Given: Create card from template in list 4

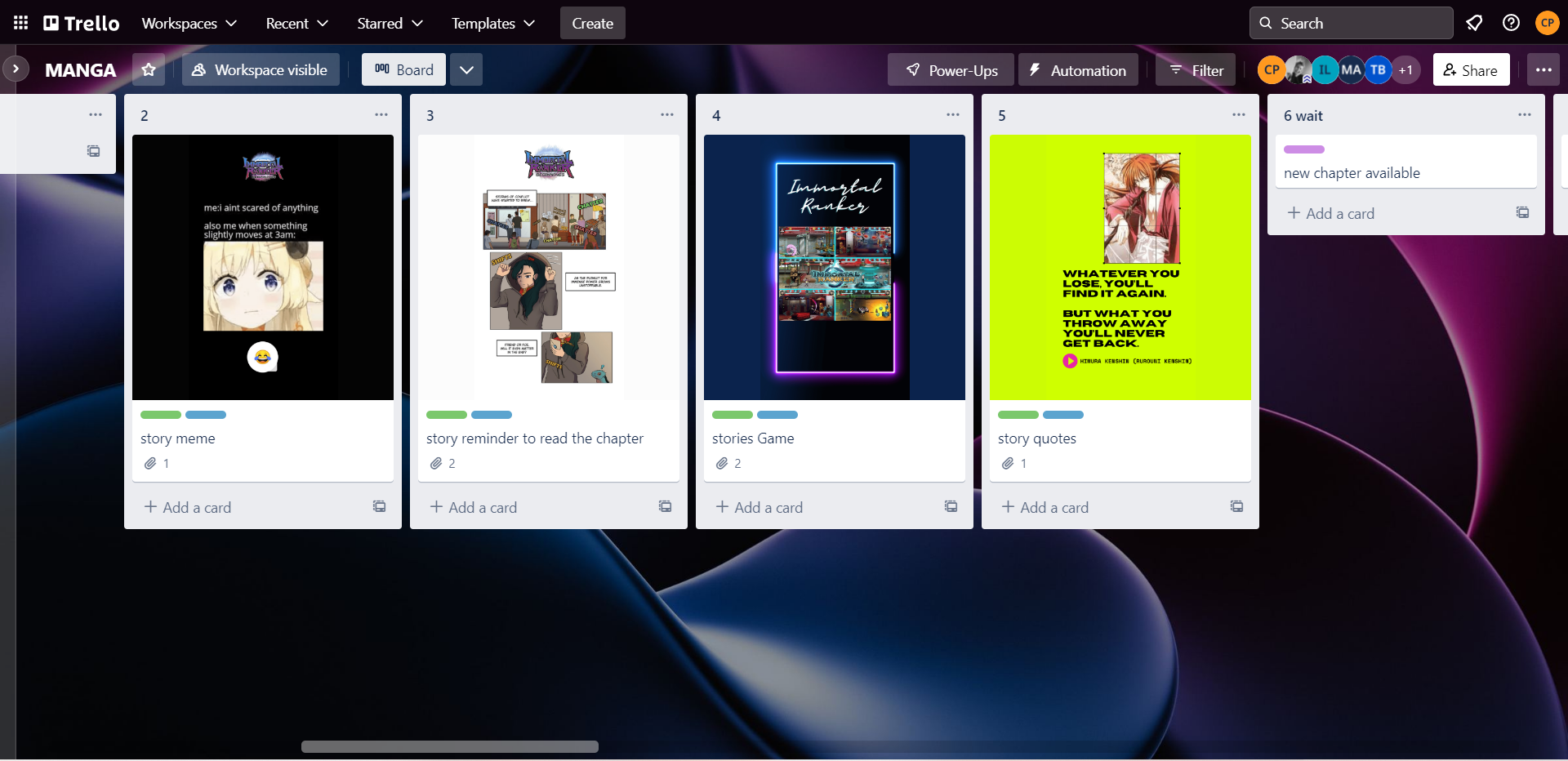Looking at the screenshot, I should tap(951, 507).
